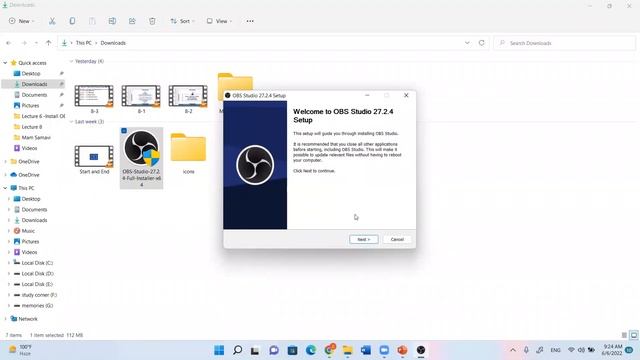This screenshot has height=360, width=640.
Task: Select Downloads under Quick access
Action: pyautogui.click(x=33, y=84)
